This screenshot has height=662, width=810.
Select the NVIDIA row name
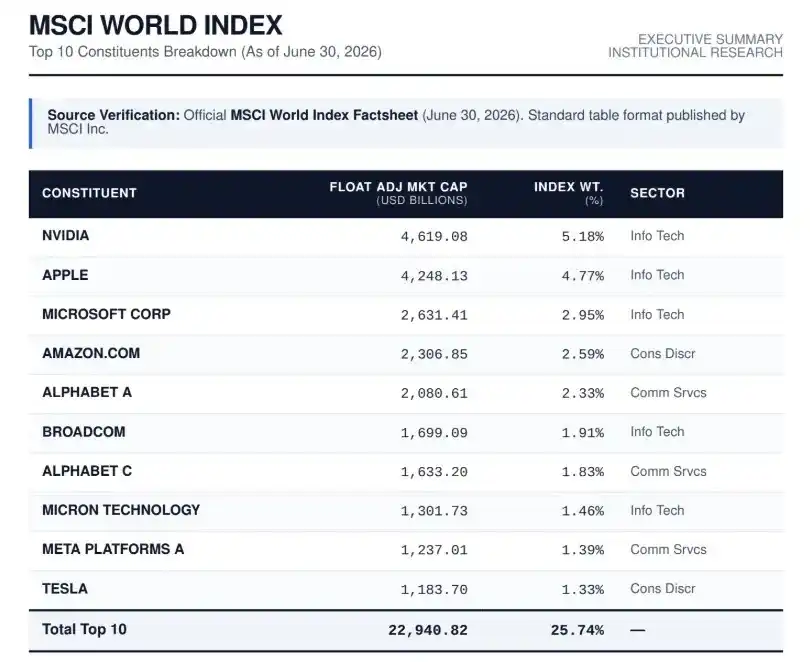66,235
